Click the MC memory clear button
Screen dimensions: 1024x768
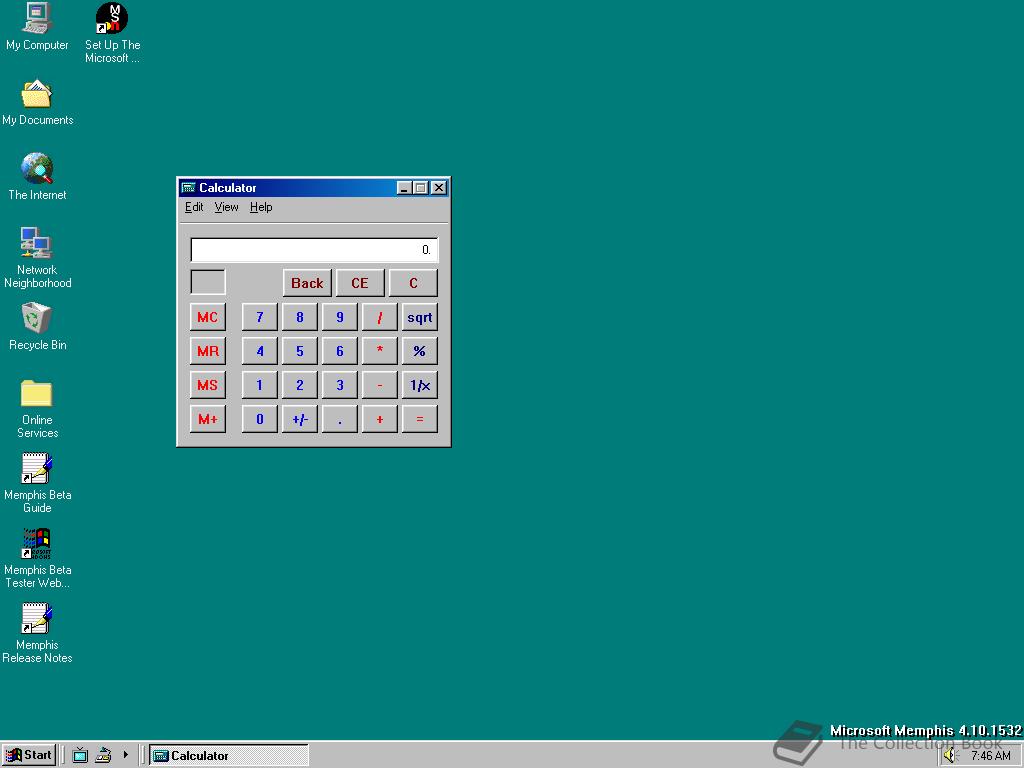[208, 317]
